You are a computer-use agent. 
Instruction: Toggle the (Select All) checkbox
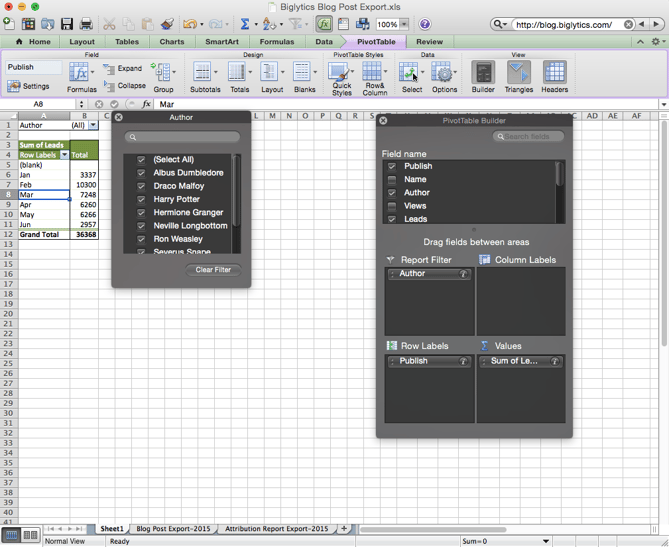141,160
